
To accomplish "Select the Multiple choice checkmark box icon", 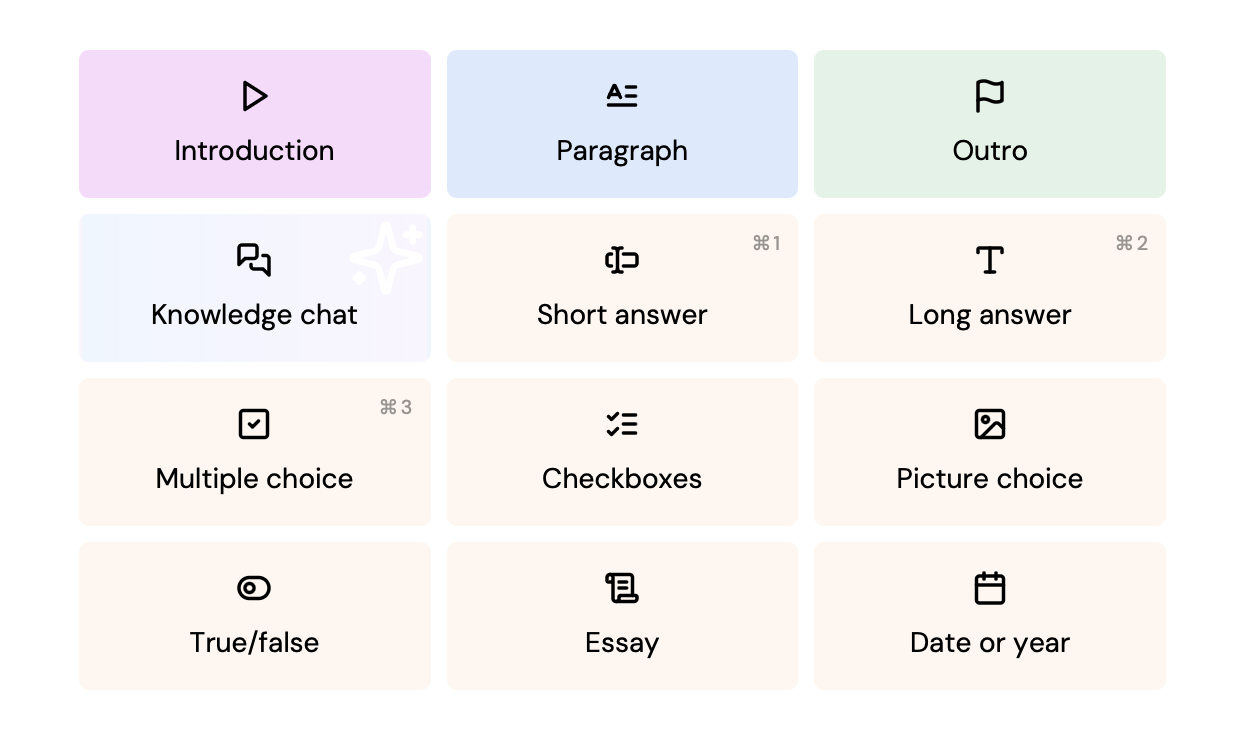I will 254,423.
